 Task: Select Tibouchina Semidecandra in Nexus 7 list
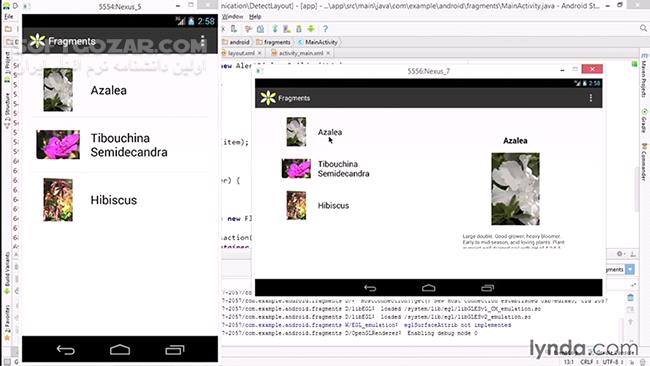click(x=343, y=169)
